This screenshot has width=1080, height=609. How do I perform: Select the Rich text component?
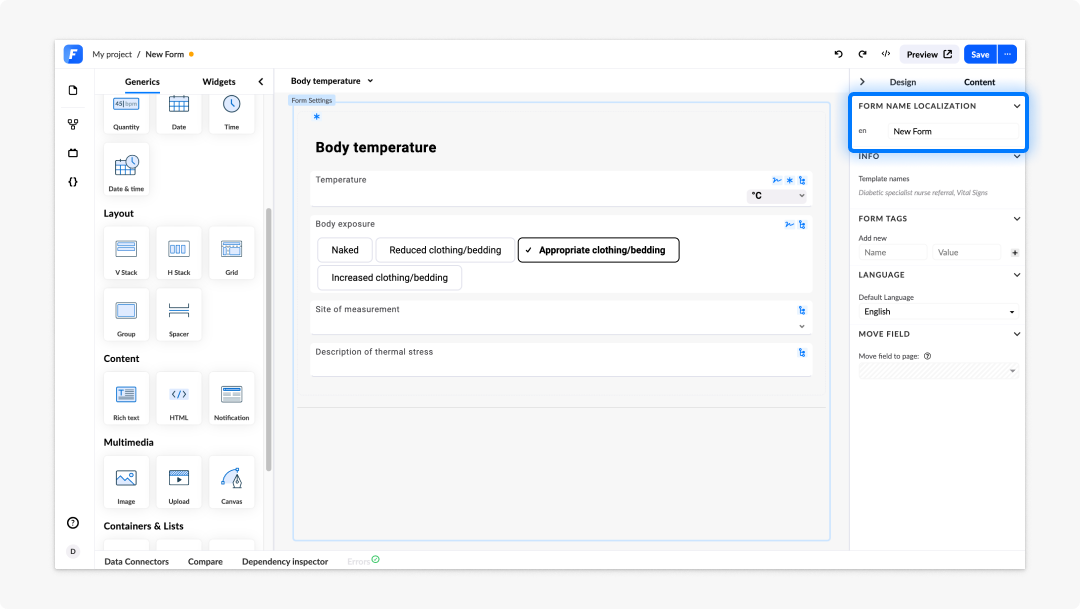pos(126,398)
